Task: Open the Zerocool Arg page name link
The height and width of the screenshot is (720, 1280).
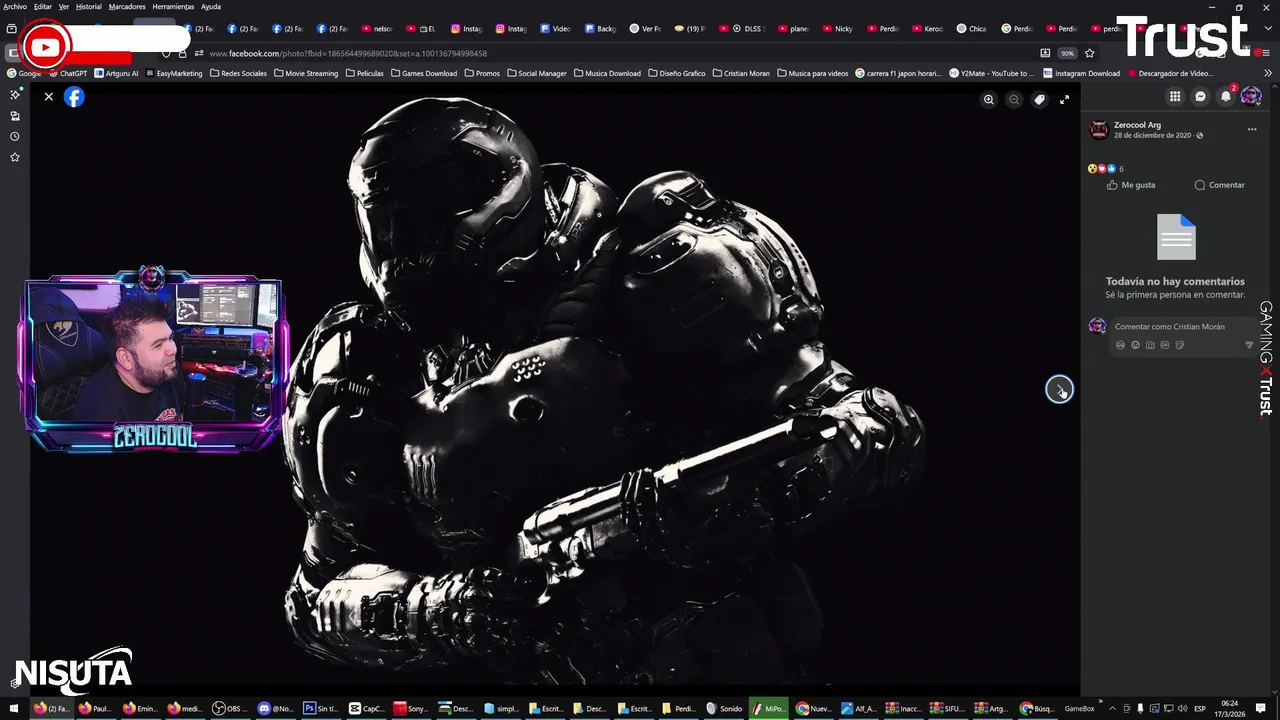Action: tap(1138, 125)
